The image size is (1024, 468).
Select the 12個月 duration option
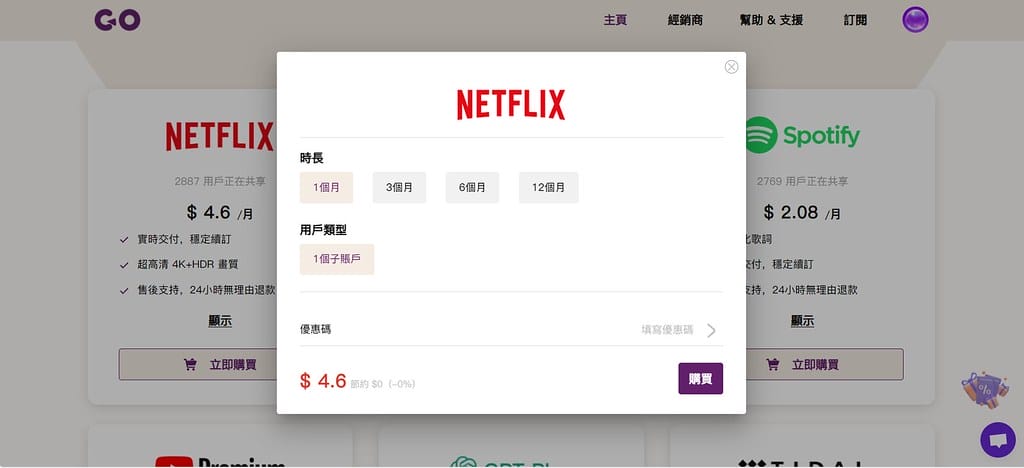pos(548,187)
